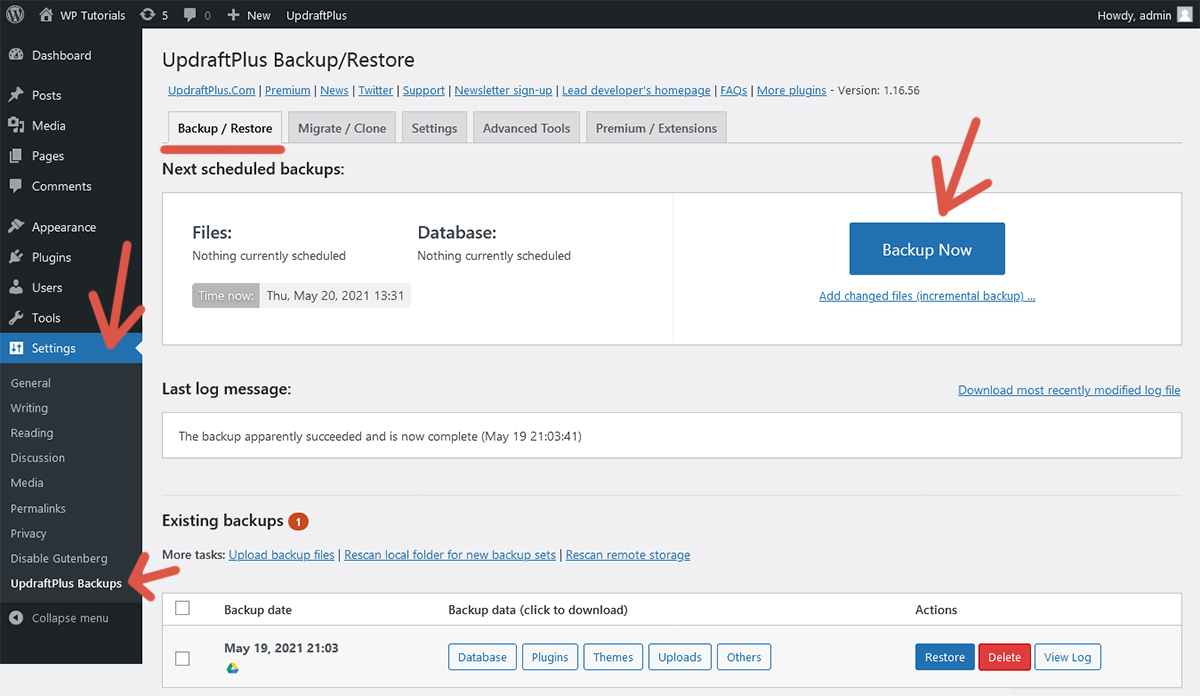This screenshot has width=1200, height=696.
Task: Switch to Migrate / Clone tab
Action: pos(342,128)
